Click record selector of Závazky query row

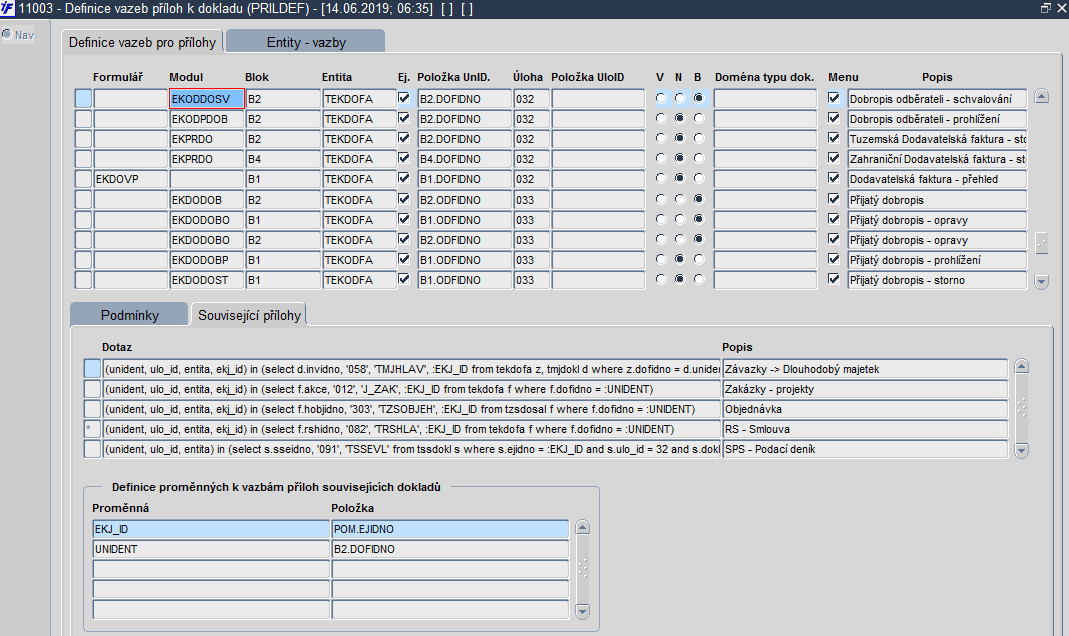pos(92,369)
